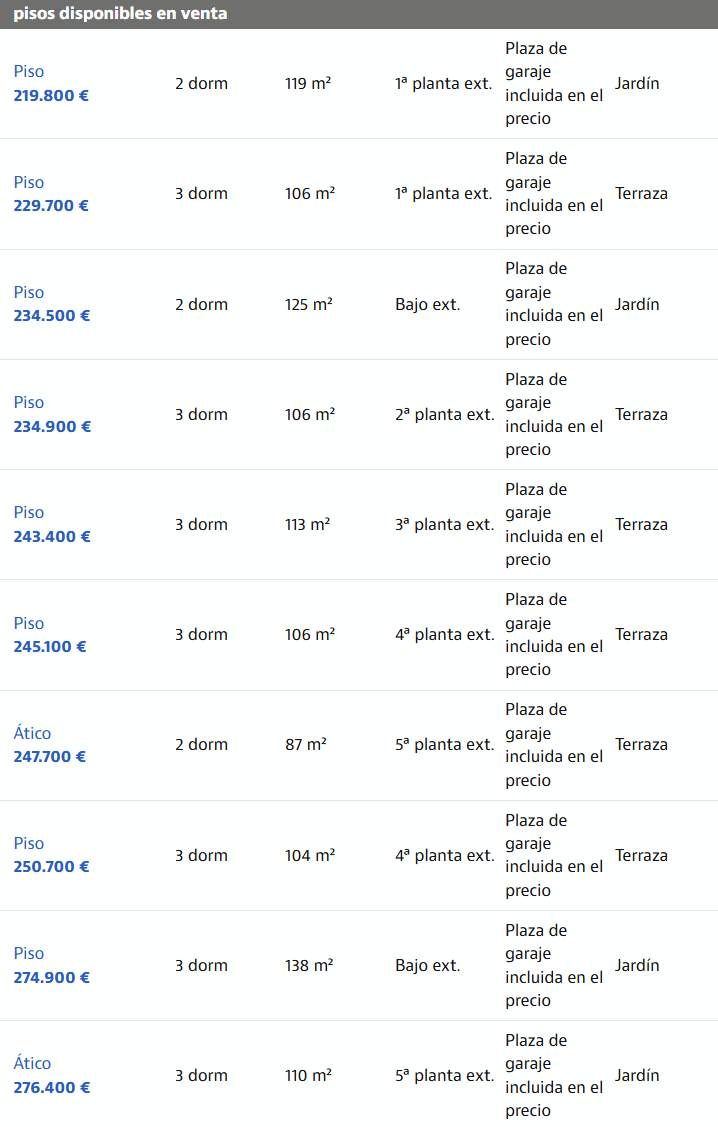Image resolution: width=718 pixels, height=1127 pixels.
Task: Click the 245.100 € price link
Action: 50,646
